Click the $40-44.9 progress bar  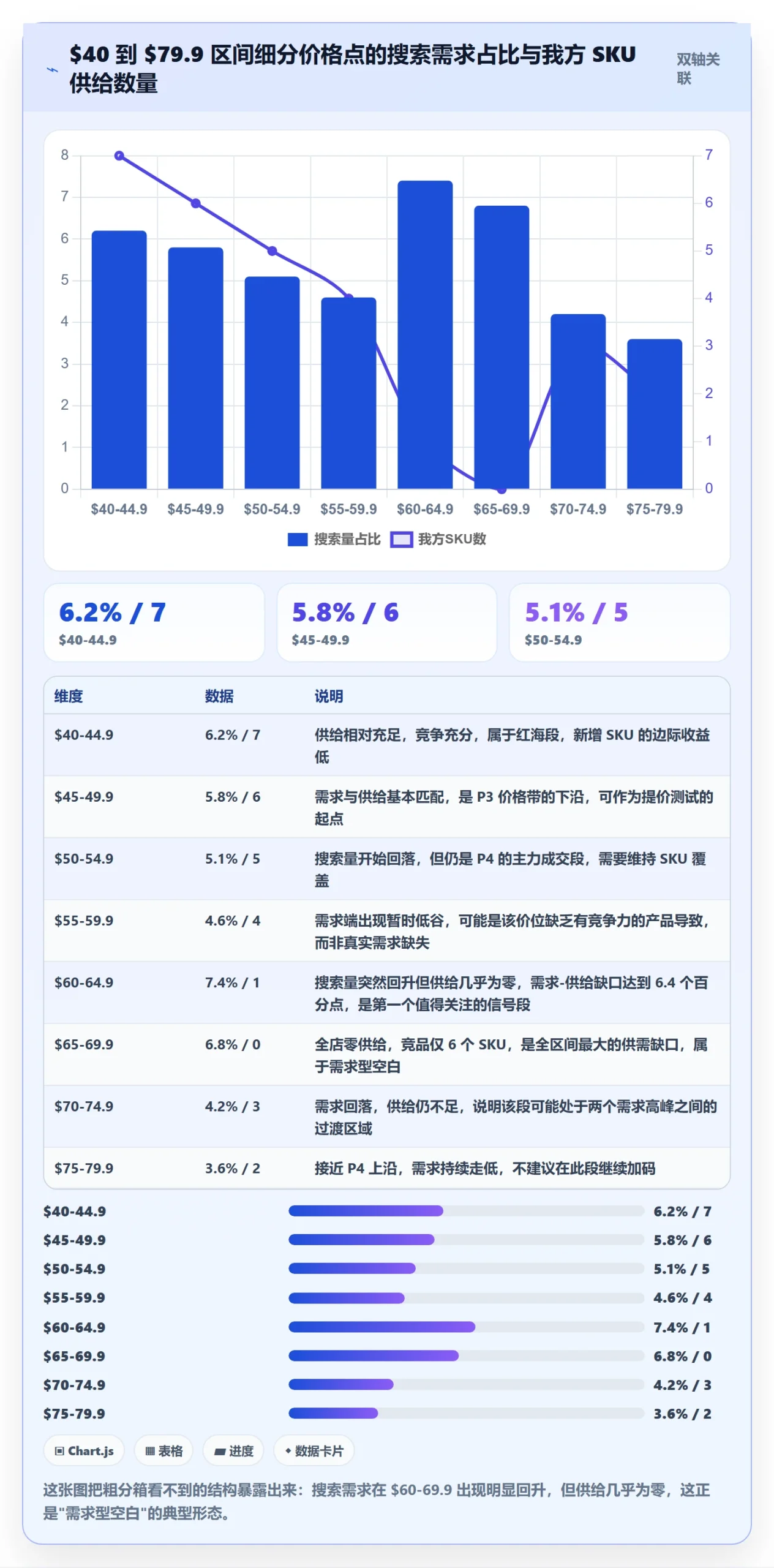coord(466,1211)
